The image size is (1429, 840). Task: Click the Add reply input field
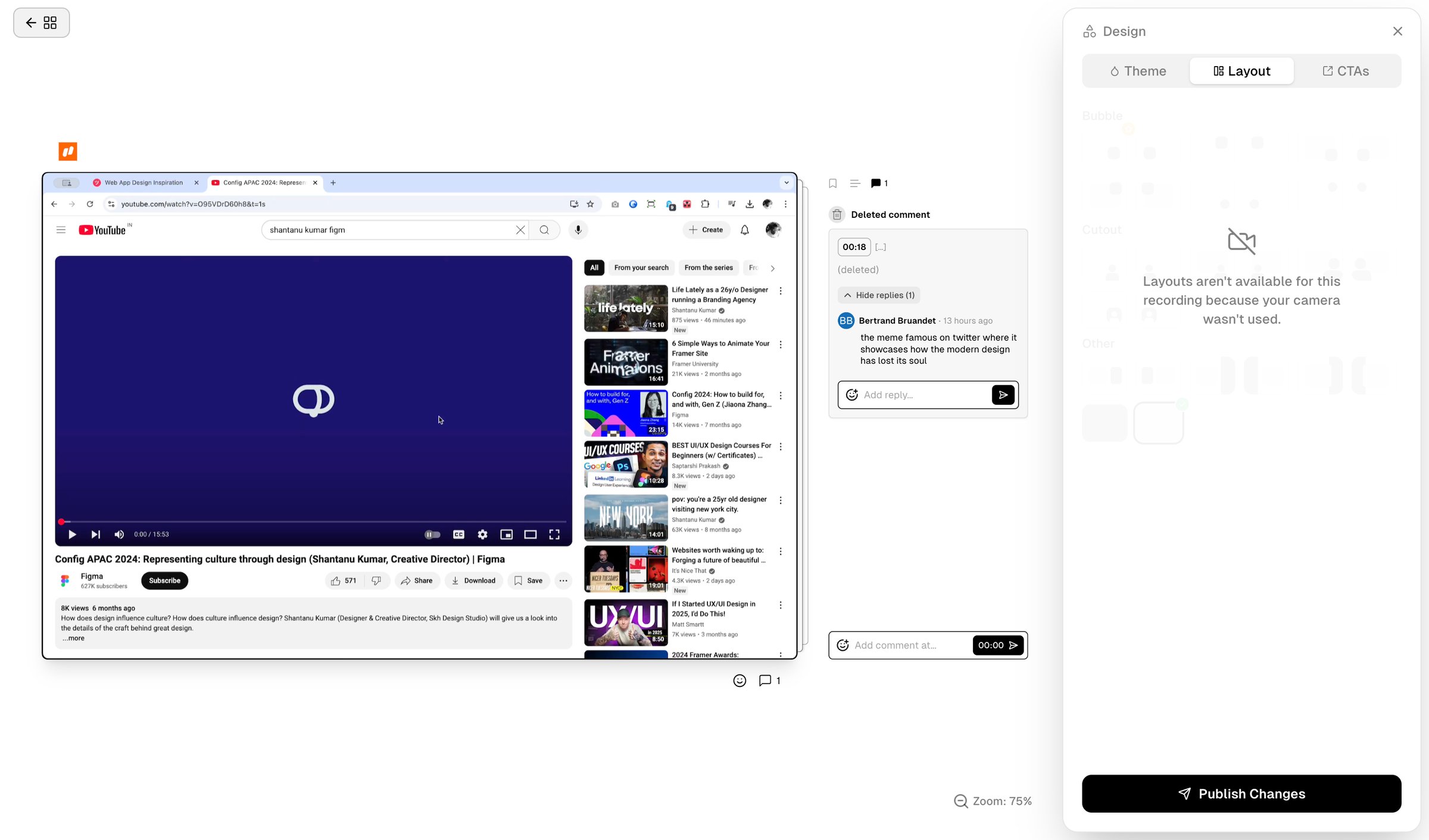pyautogui.click(x=925, y=395)
